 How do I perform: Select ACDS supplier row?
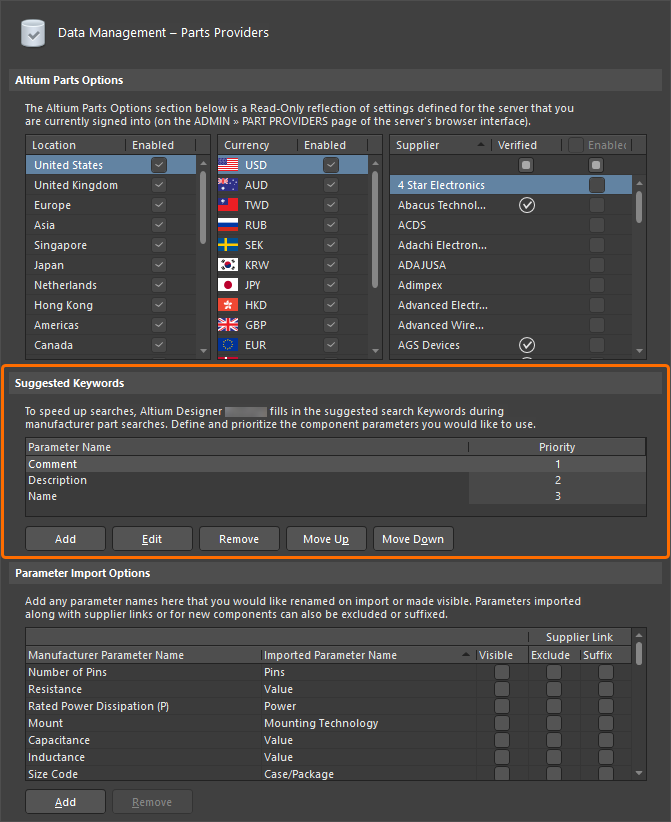click(511, 225)
